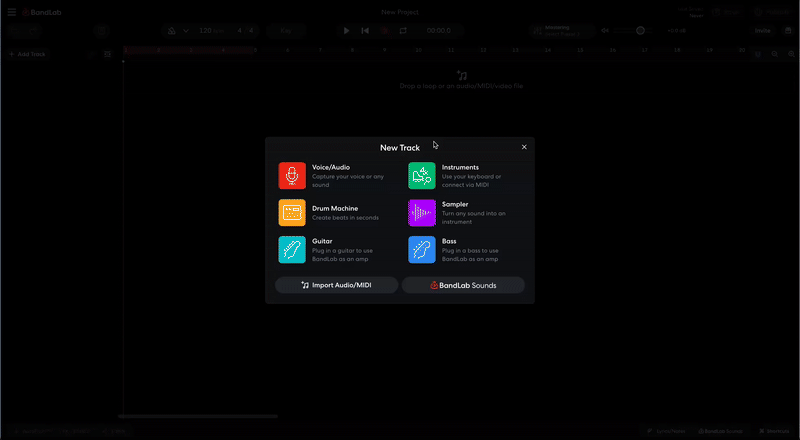Image resolution: width=800 pixels, height=440 pixels.
Task: Click the zoom in magnifier icon
Action: click(791, 54)
